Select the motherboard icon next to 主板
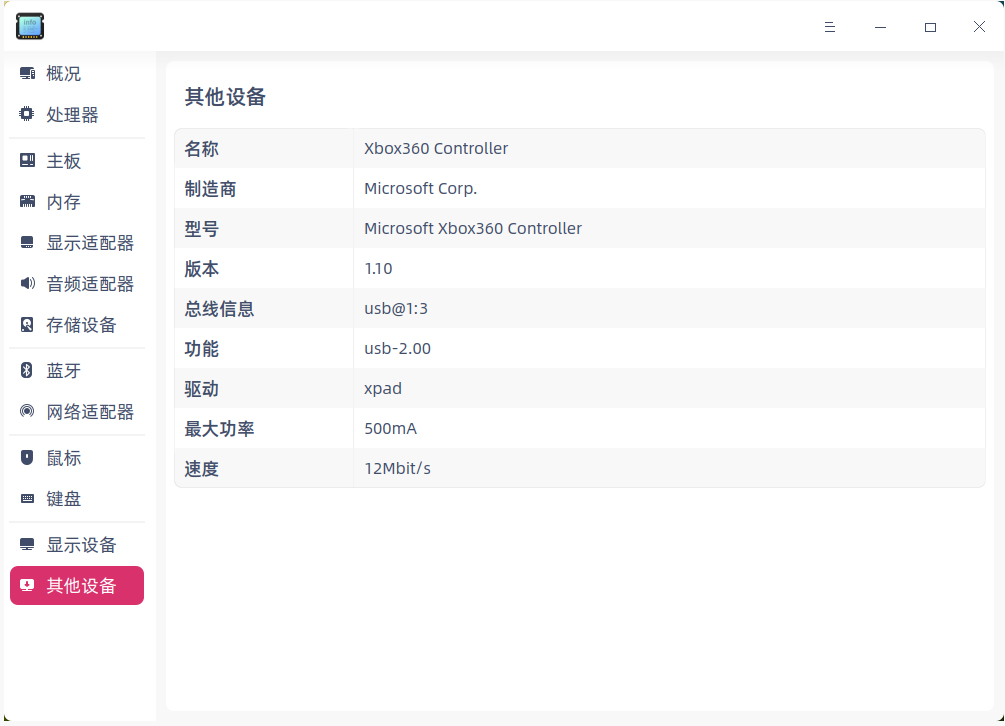 click(26, 160)
